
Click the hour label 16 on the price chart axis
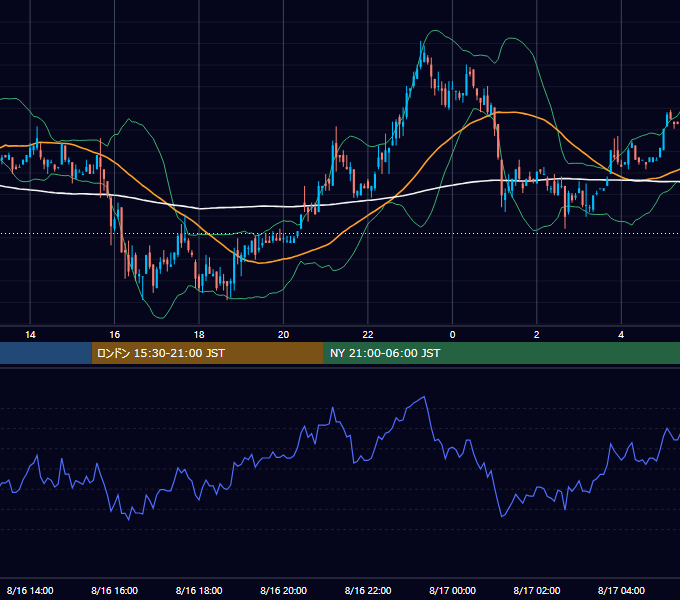point(114,335)
